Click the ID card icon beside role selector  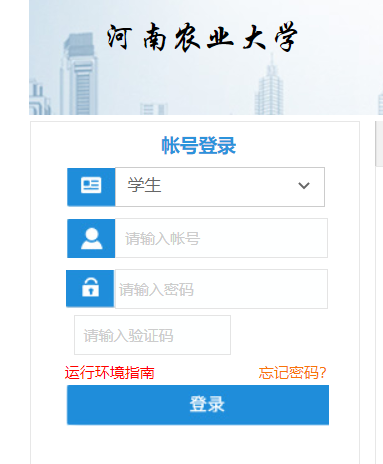click(91, 185)
